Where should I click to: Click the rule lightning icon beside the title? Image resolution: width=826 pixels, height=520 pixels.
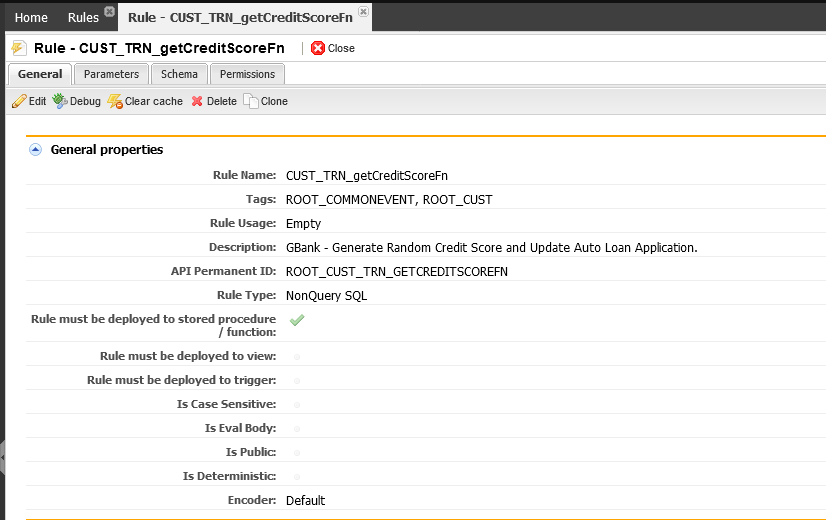pyautogui.click(x=19, y=48)
